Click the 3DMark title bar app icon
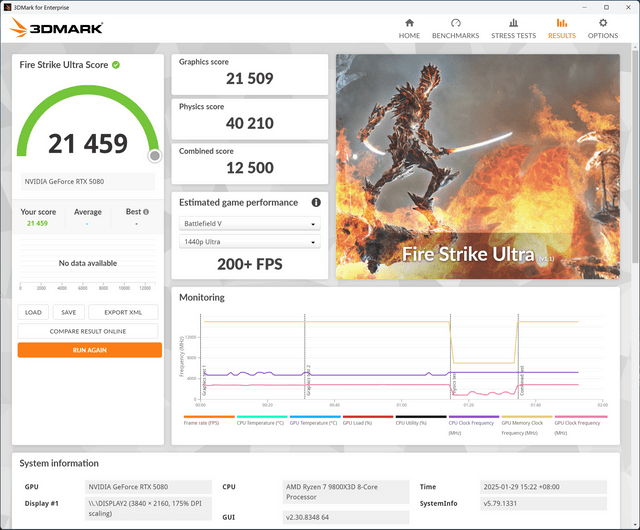This screenshot has height=530, width=640. point(7,7)
